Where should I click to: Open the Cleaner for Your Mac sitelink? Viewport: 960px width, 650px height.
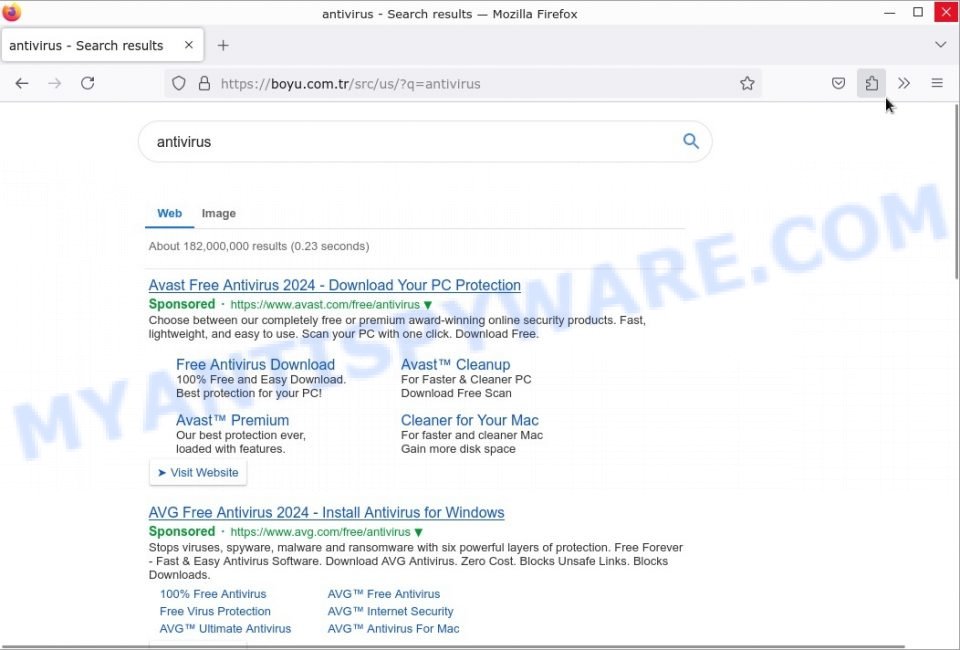click(x=470, y=420)
